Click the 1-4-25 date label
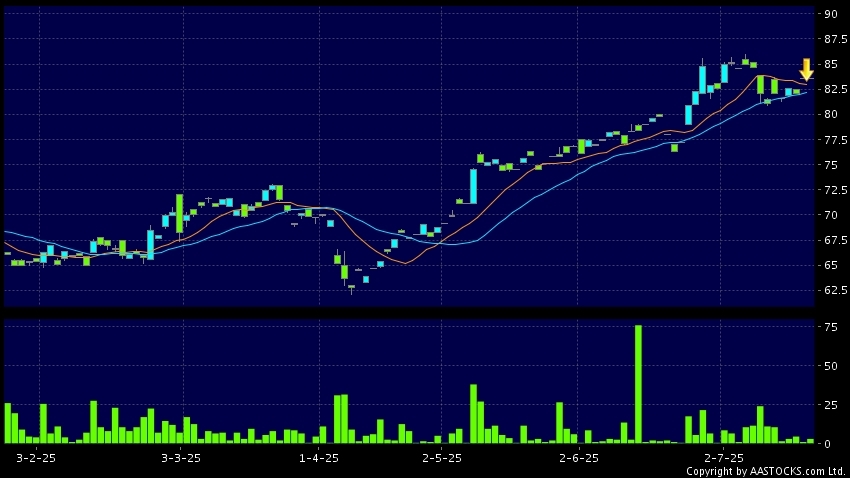This screenshot has width=850, height=478. 319,458
